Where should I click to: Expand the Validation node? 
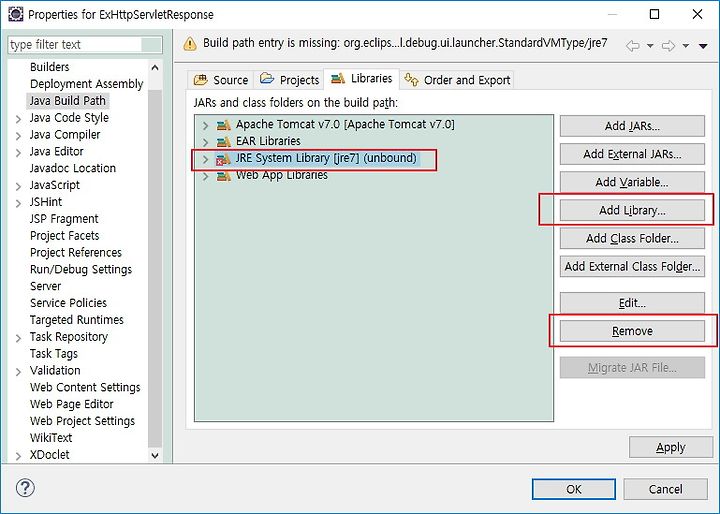point(18,372)
